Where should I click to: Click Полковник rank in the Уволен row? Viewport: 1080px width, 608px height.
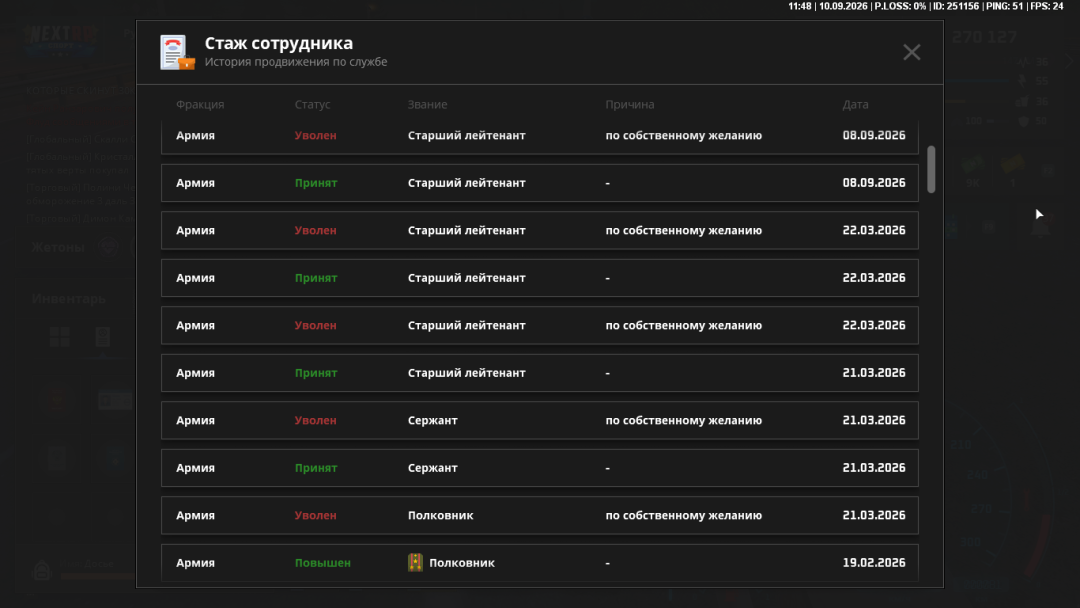440,516
